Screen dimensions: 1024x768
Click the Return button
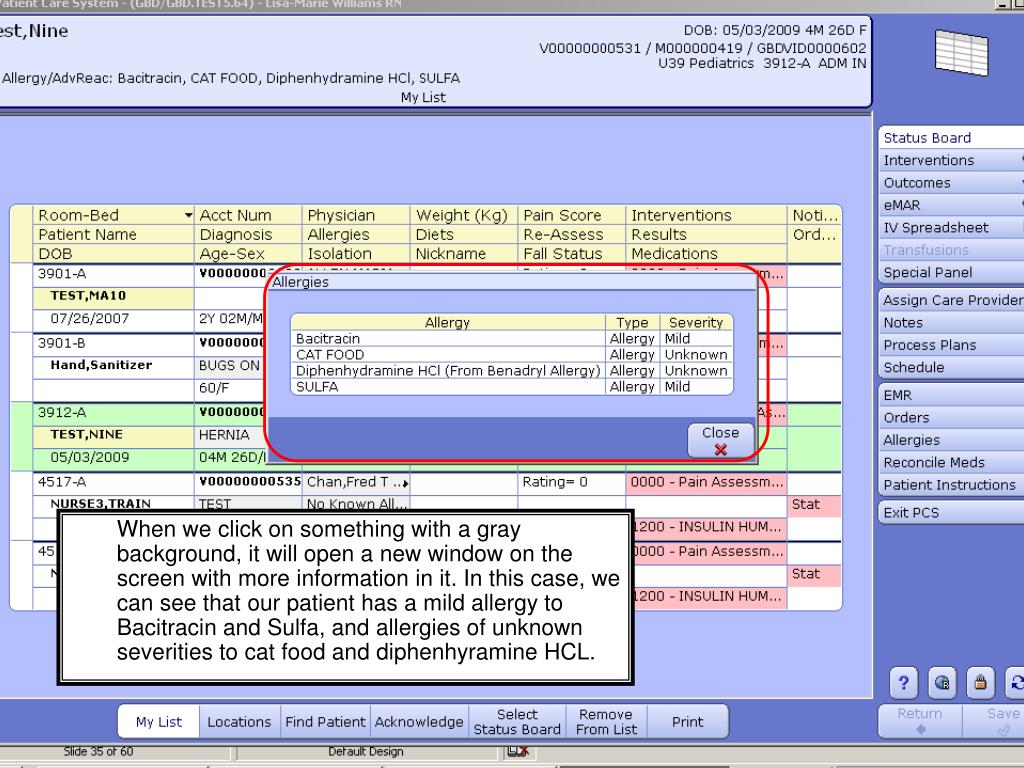coord(920,721)
